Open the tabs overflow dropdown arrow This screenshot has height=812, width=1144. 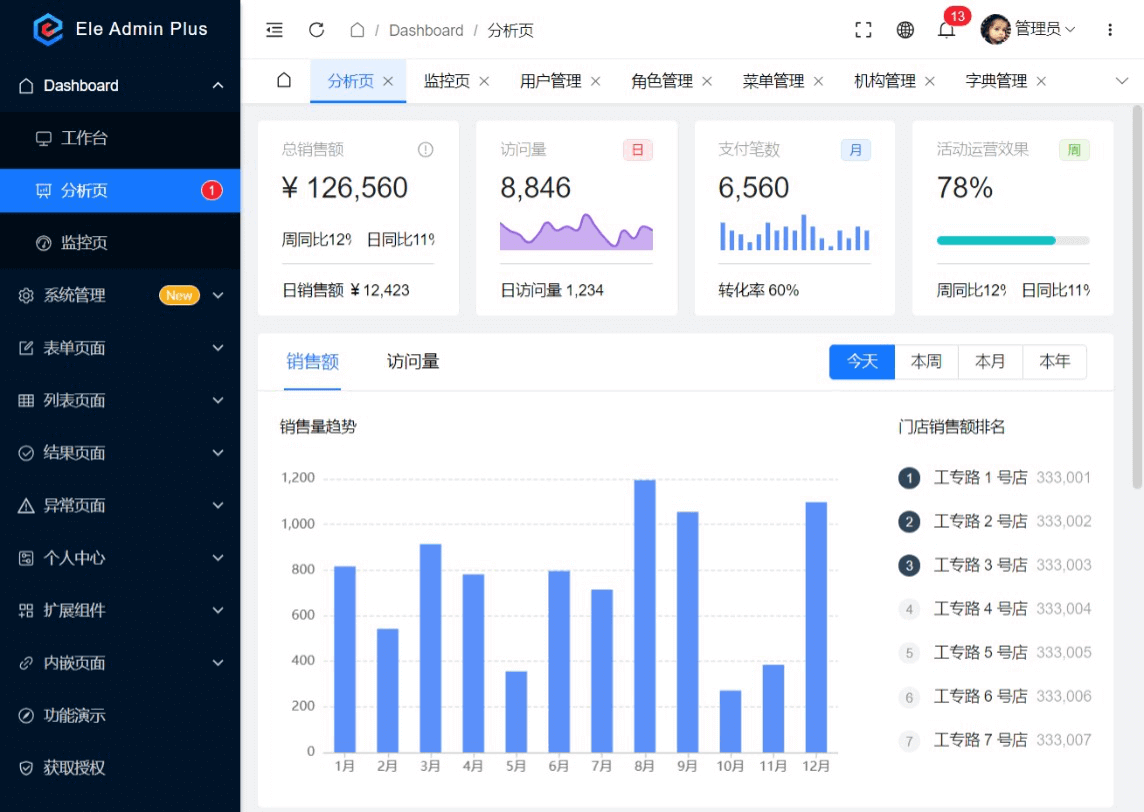(x=1121, y=81)
